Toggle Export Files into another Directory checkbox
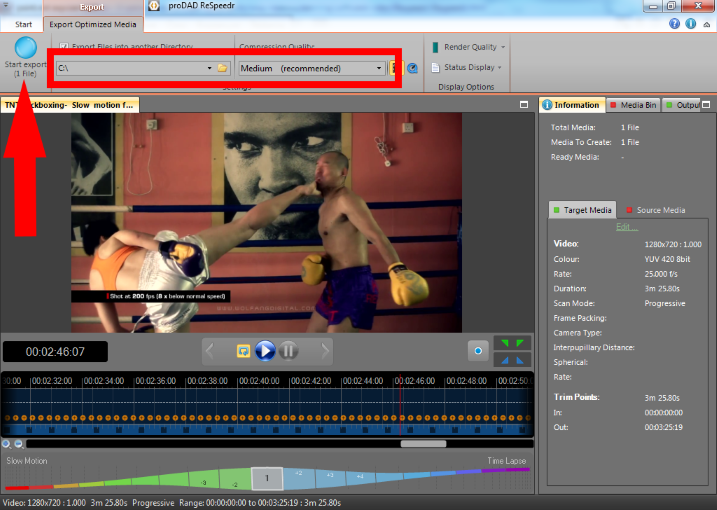 coord(63,46)
